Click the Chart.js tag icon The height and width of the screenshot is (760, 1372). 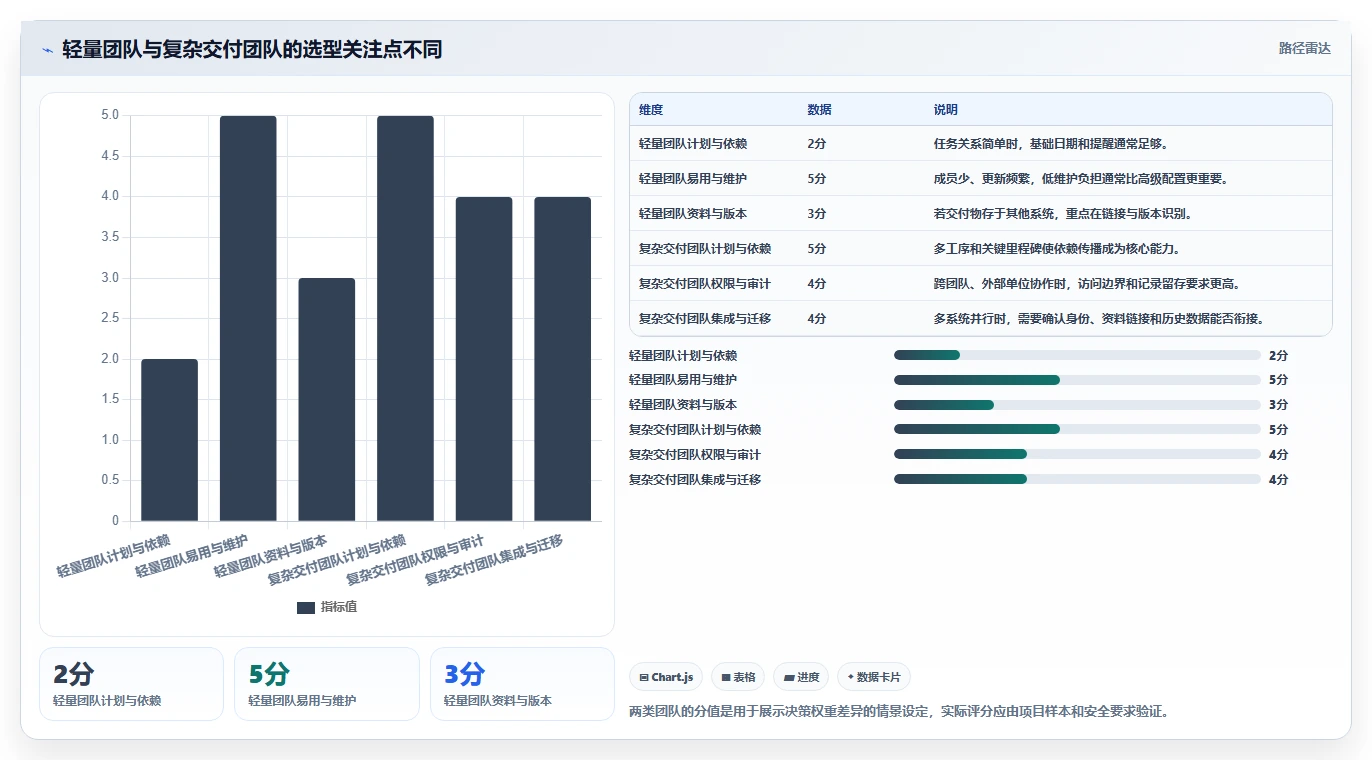tap(644, 677)
